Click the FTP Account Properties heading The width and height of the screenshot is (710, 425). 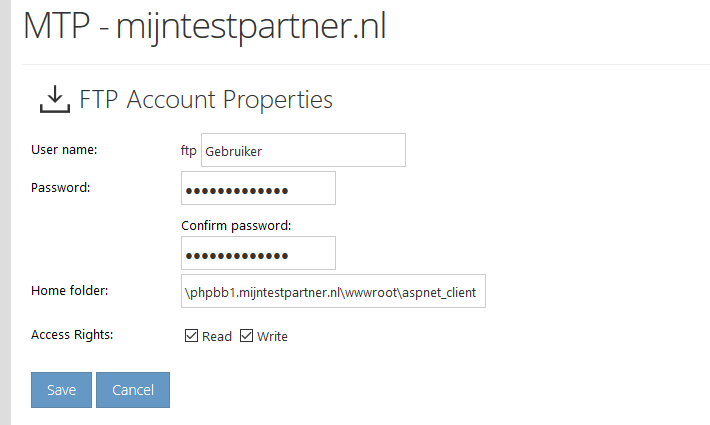pos(206,100)
